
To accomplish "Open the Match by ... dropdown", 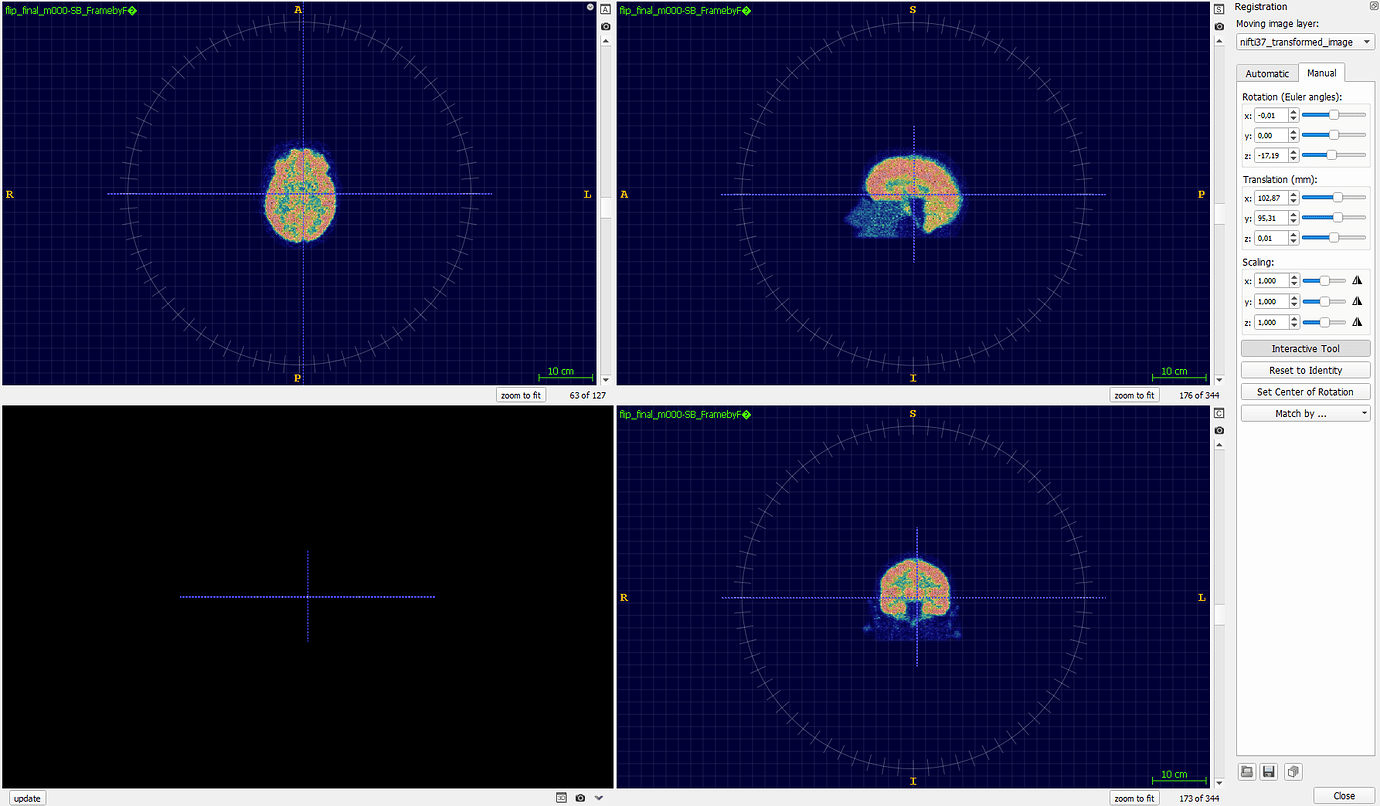I will coord(1305,412).
